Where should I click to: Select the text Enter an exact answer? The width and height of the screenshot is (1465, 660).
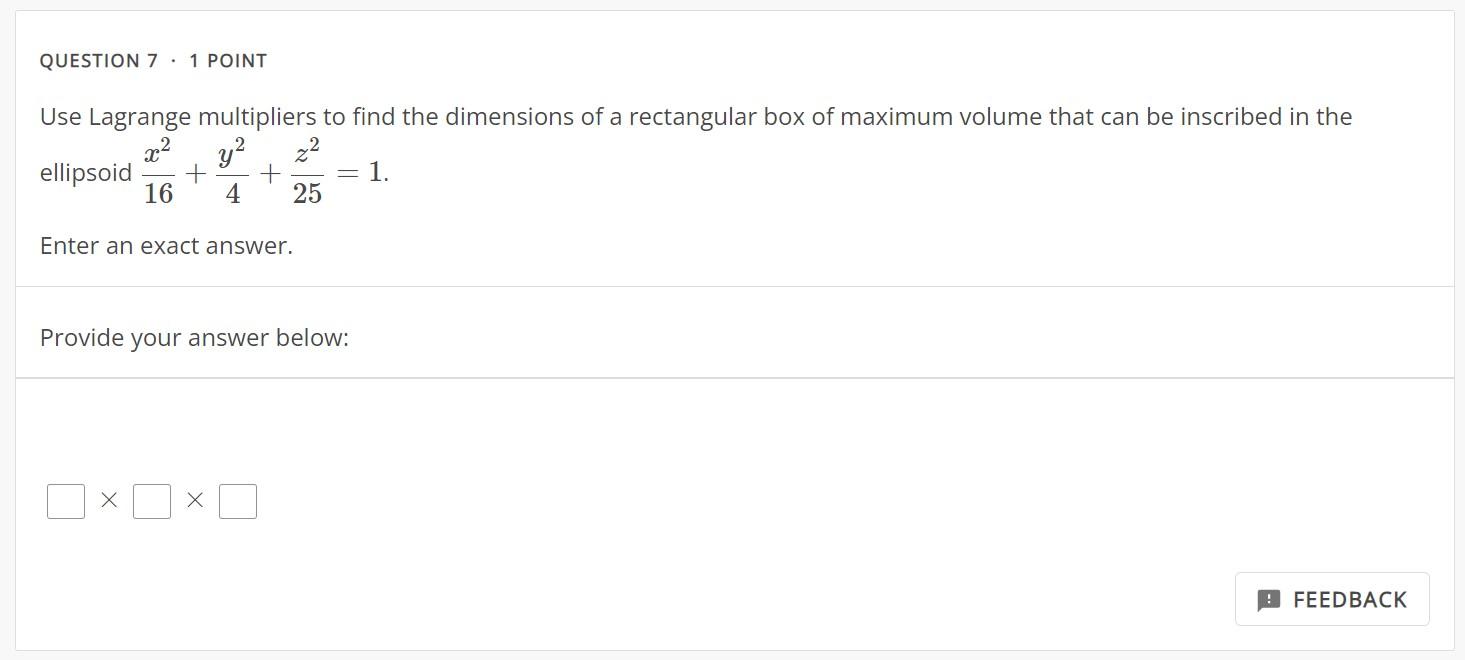(165, 245)
